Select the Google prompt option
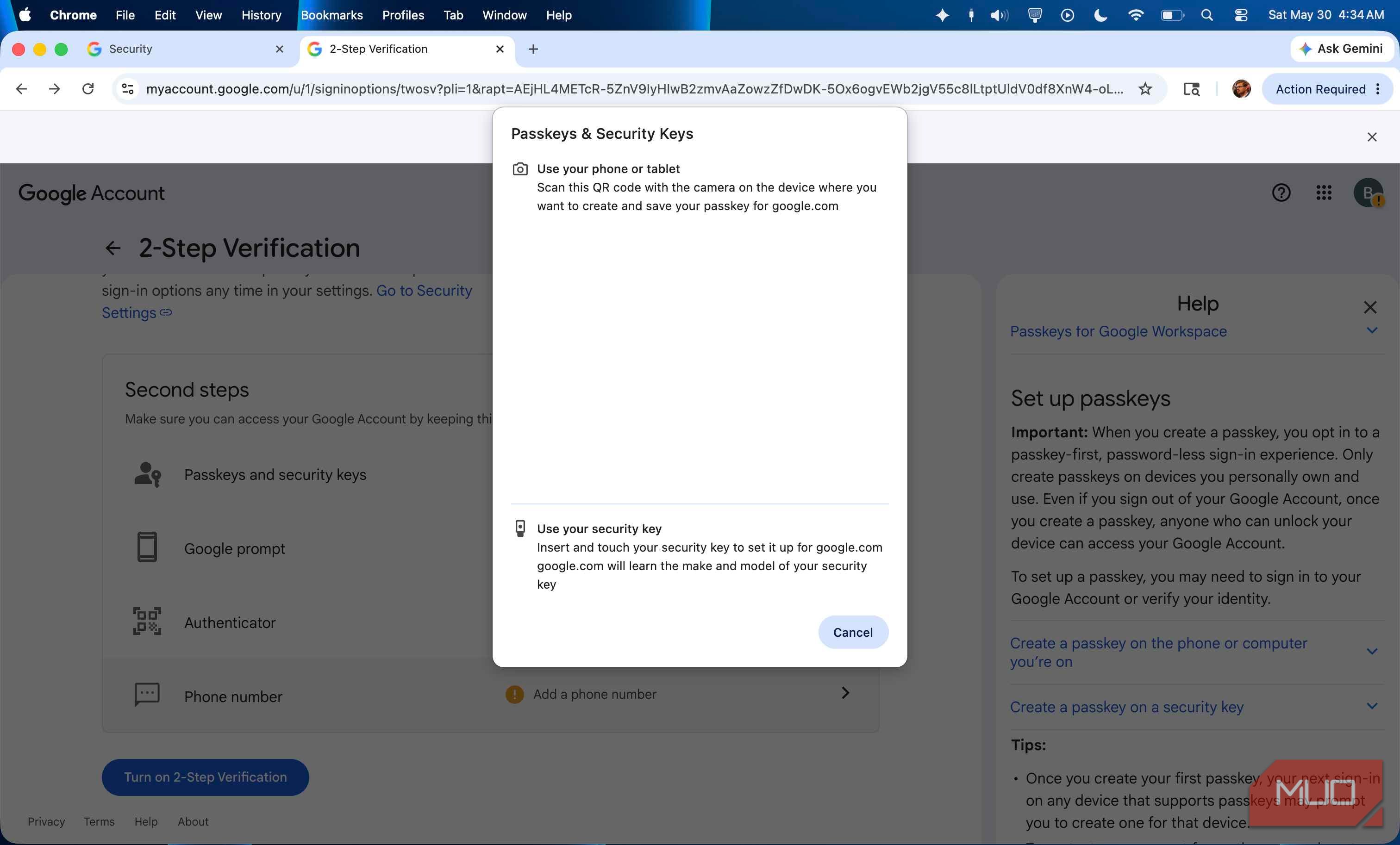Viewport: 1400px width, 845px height. [x=234, y=548]
